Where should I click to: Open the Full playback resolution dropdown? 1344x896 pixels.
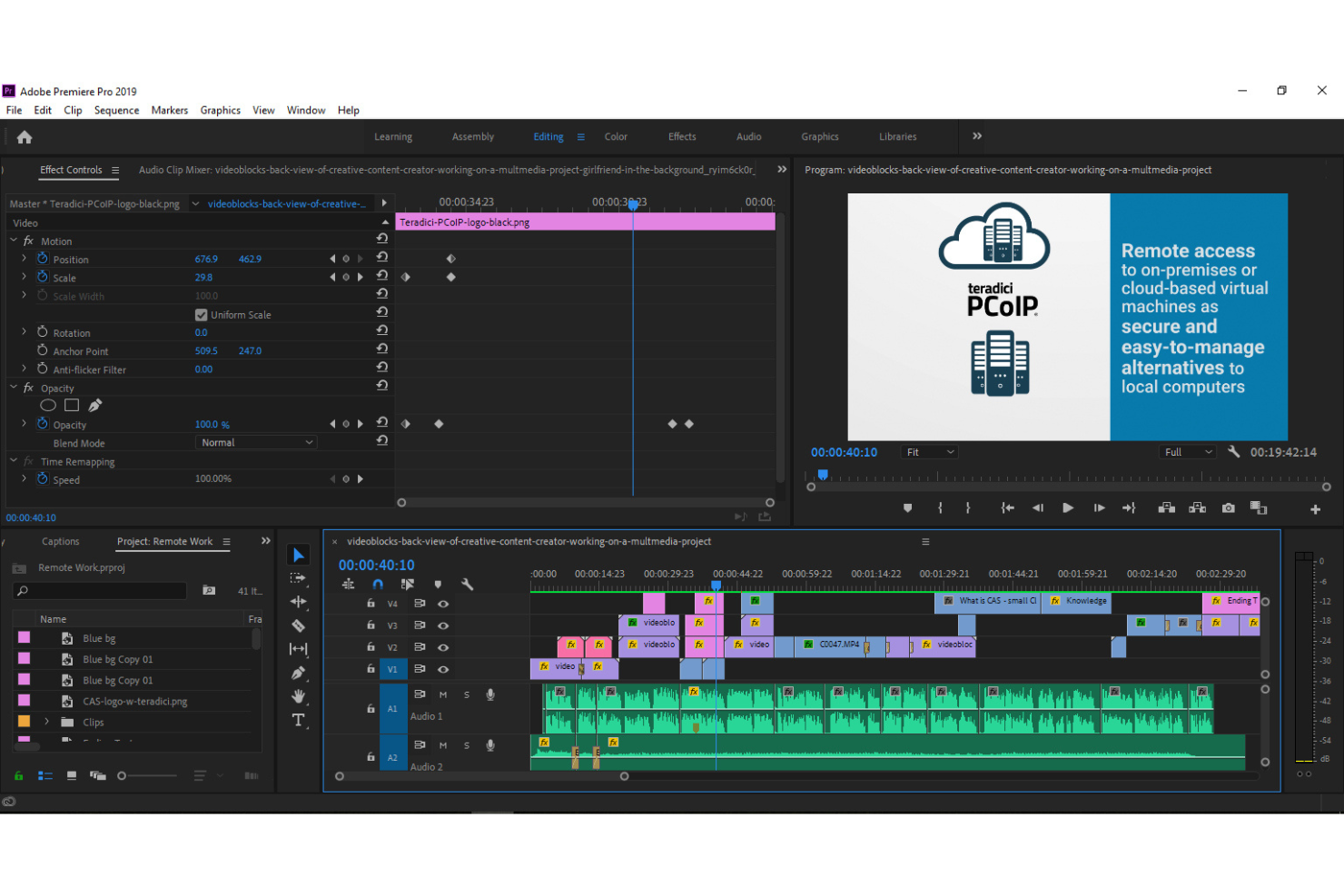1189,452
